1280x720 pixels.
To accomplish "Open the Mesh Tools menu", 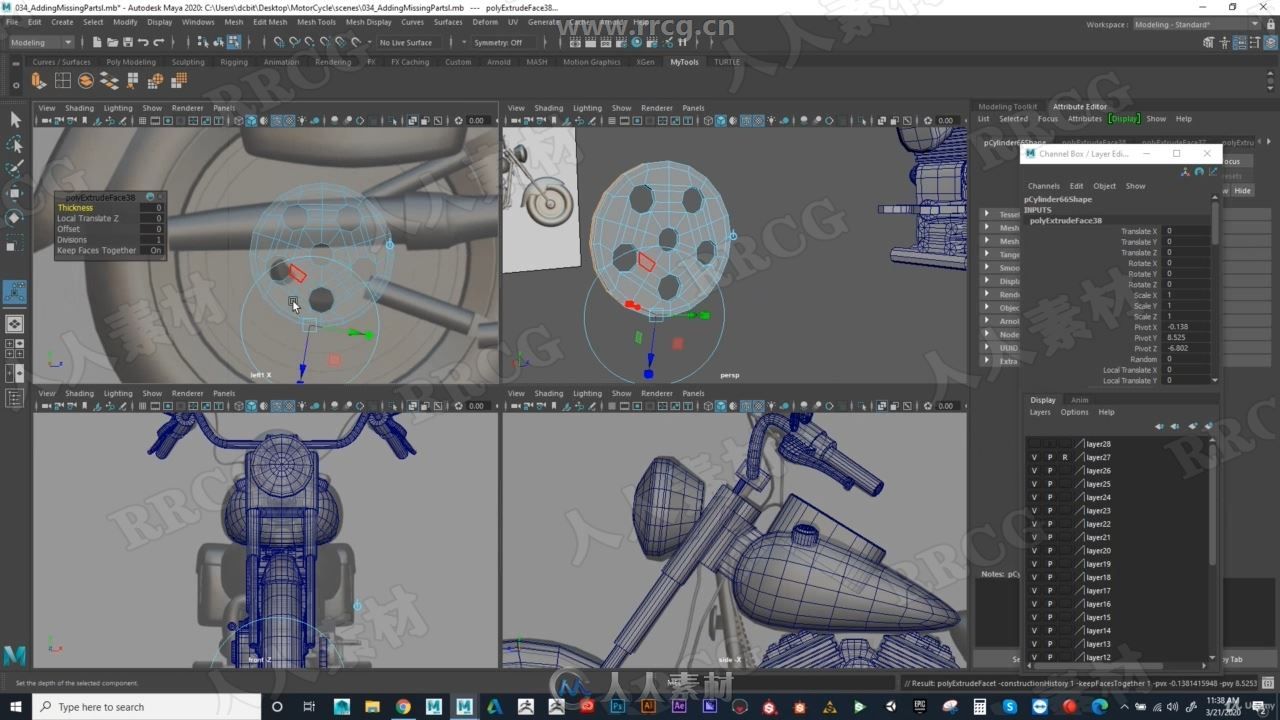I will click(316, 22).
